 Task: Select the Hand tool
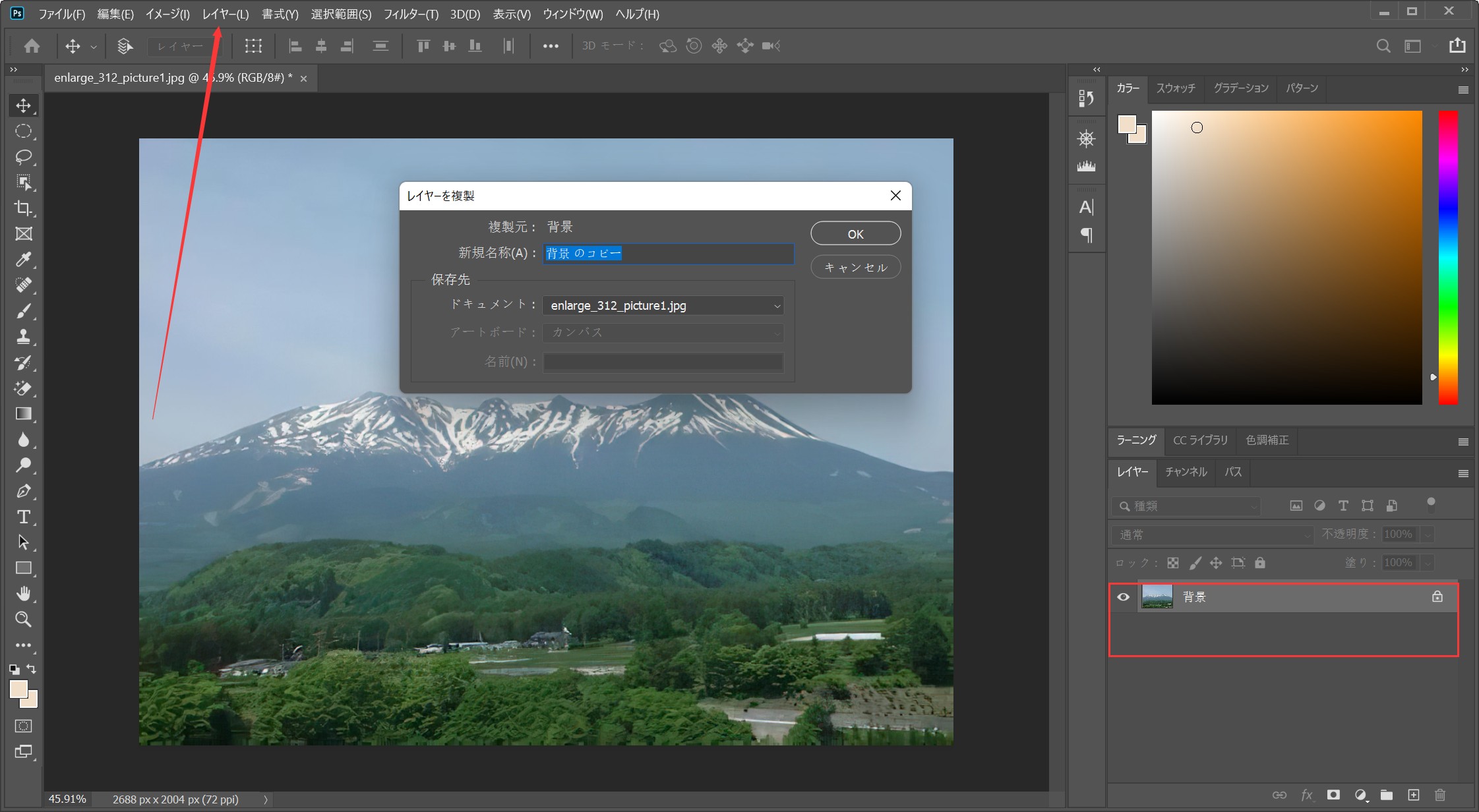[23, 594]
